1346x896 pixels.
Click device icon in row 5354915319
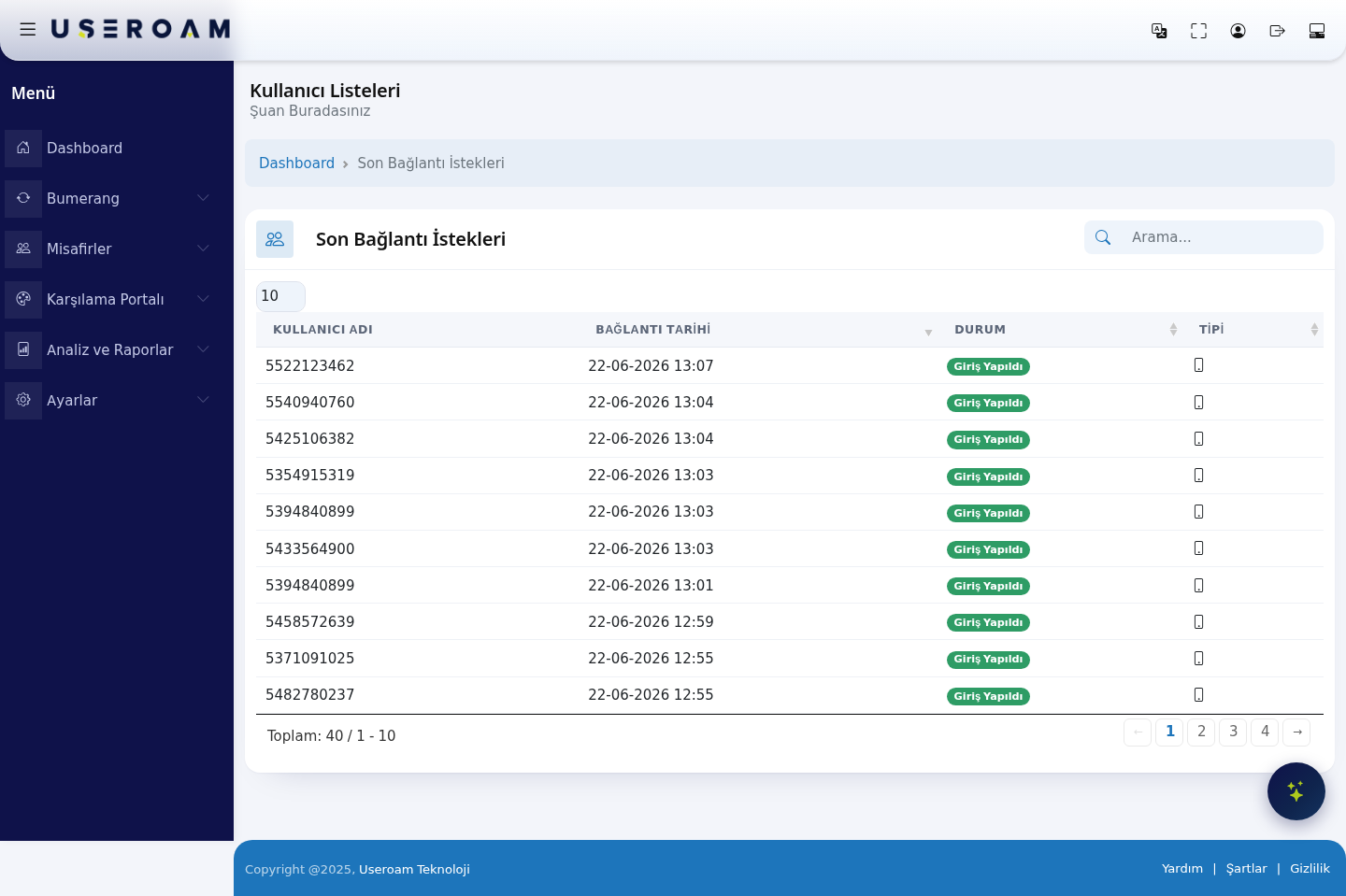coord(1199,475)
